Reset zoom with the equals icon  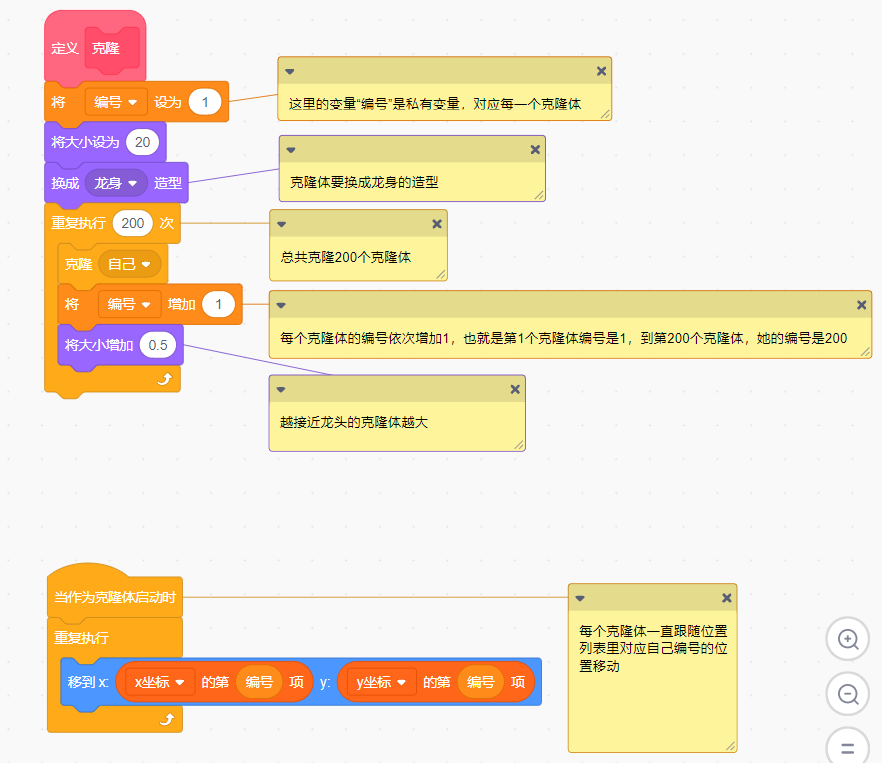click(x=847, y=746)
